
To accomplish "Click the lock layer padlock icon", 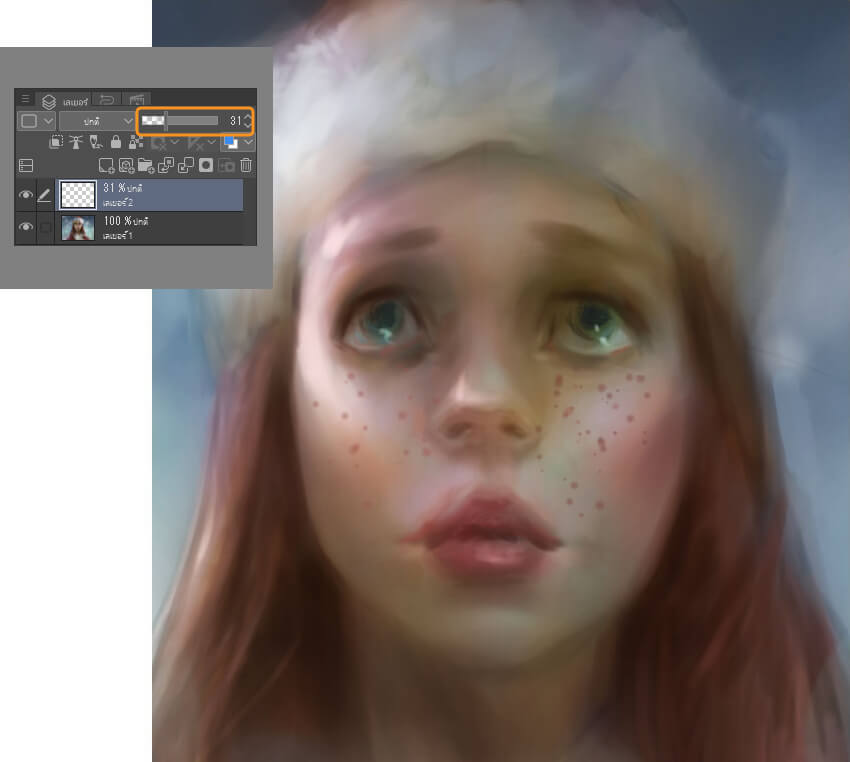I will (x=115, y=143).
